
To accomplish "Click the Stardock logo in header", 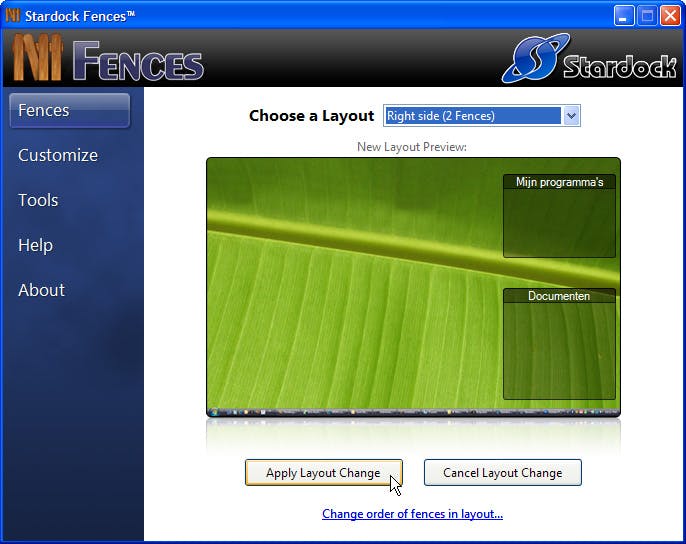I will click(589, 59).
